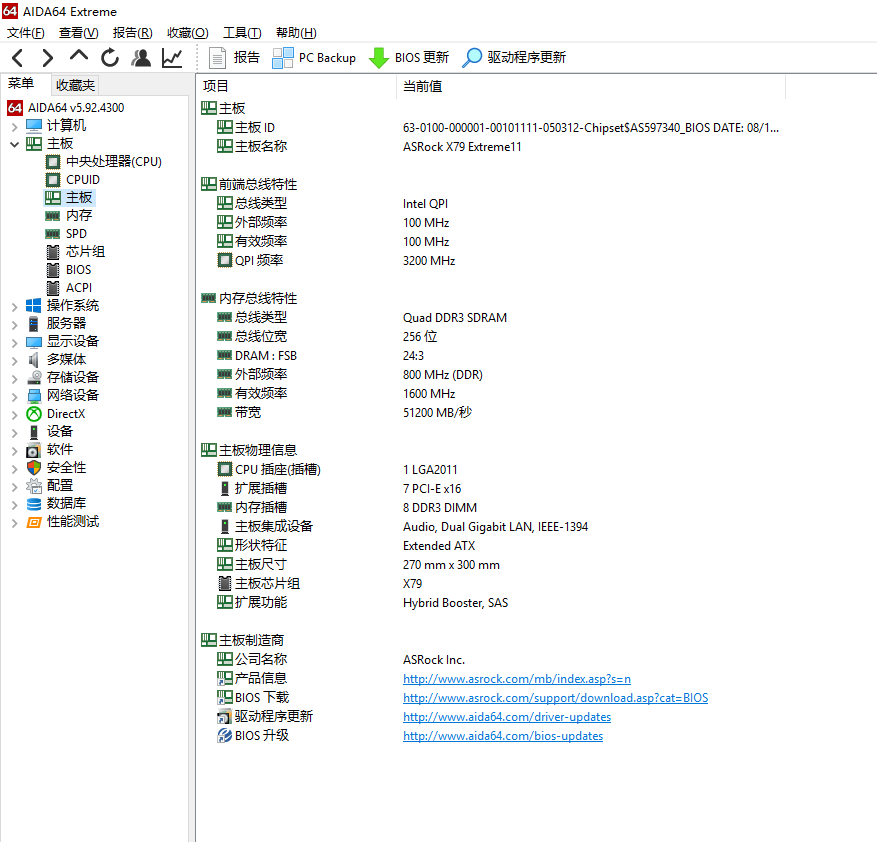Click the 报告 report toolbar button

coord(234,58)
